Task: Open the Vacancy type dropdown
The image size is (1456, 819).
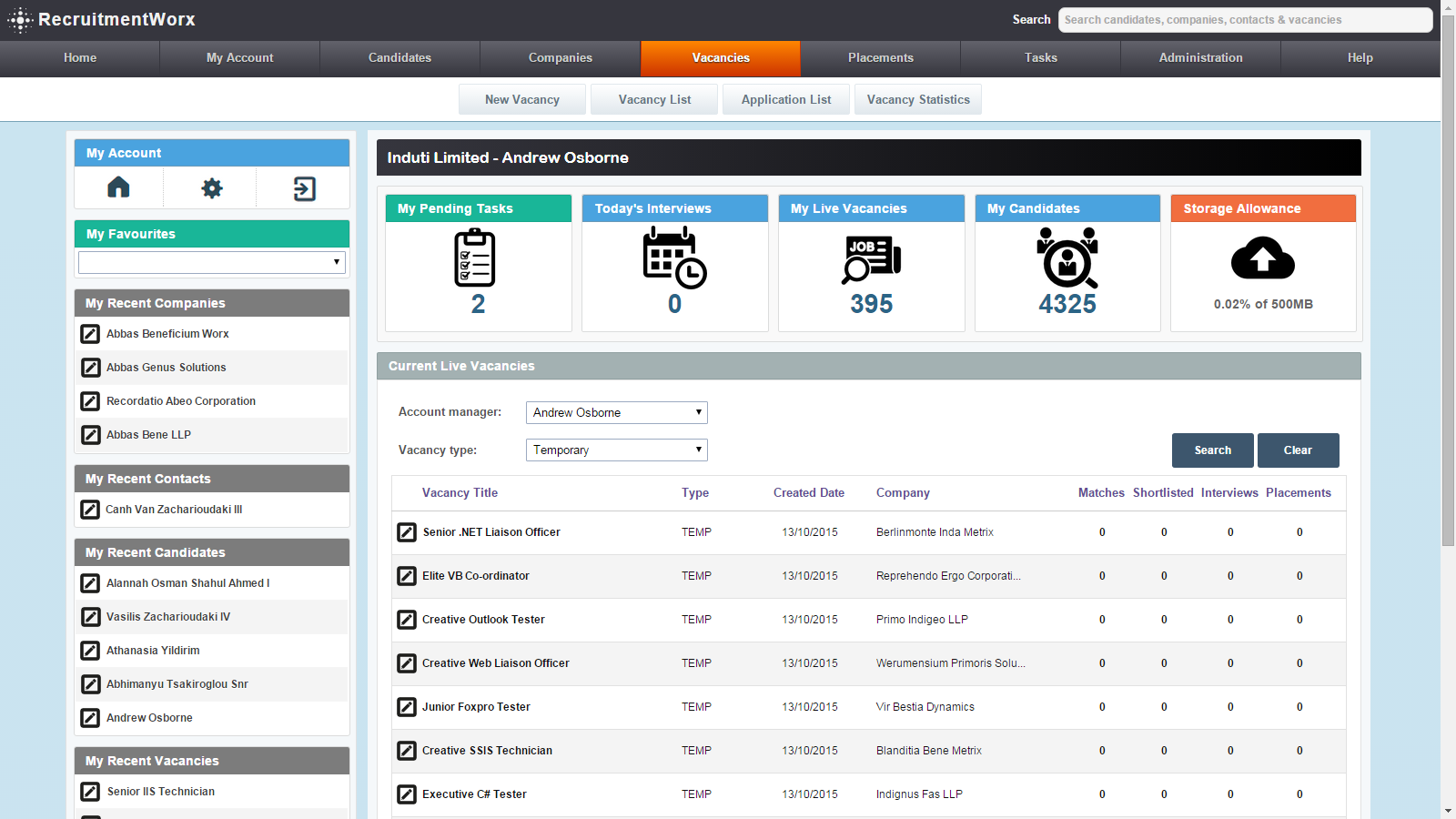Action: click(x=617, y=450)
